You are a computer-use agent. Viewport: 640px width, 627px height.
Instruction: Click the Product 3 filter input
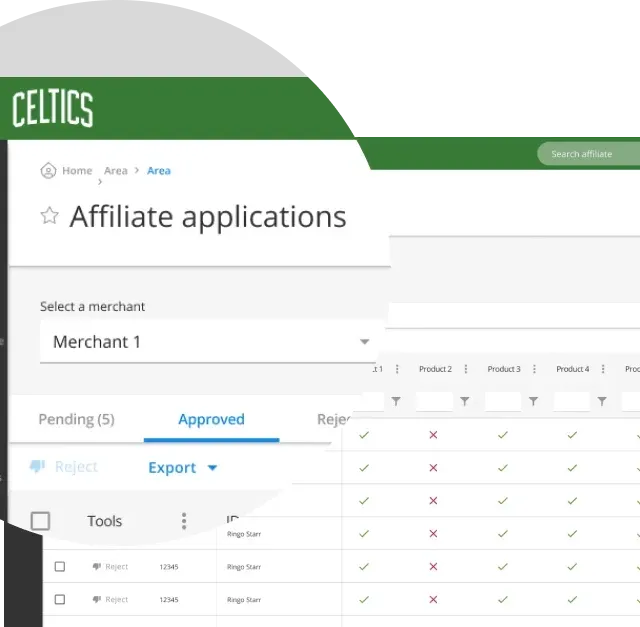point(503,401)
